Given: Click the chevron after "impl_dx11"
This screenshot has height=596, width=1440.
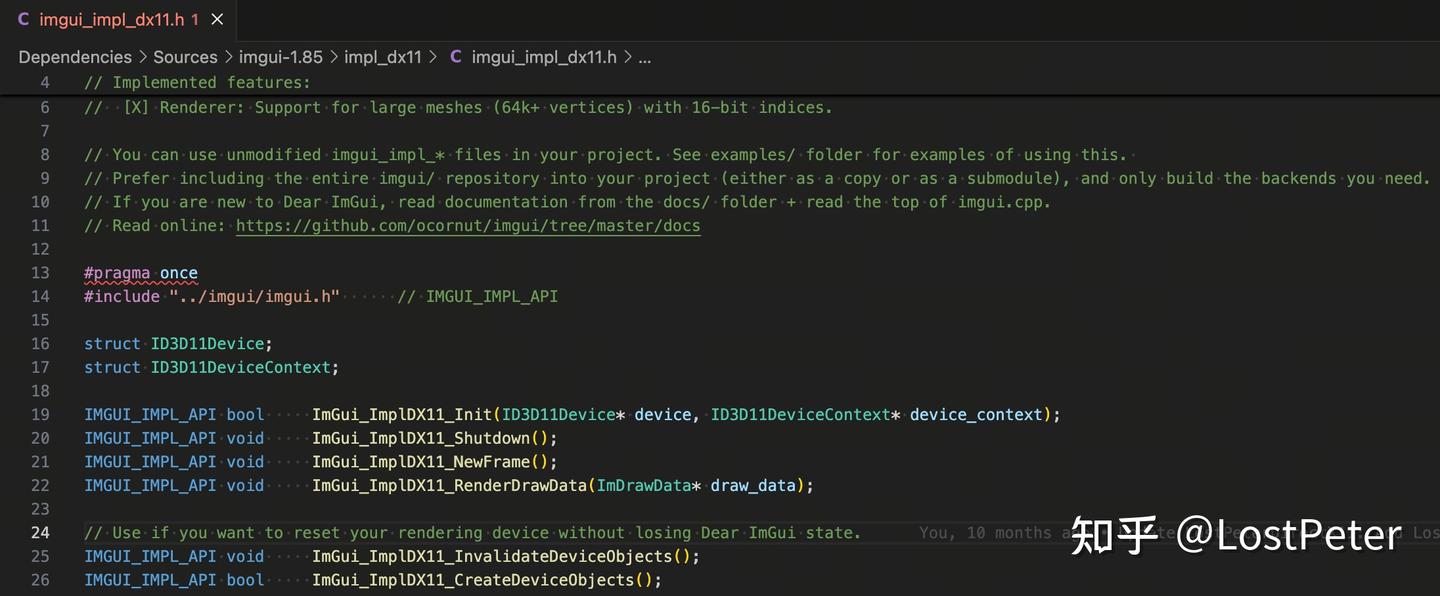Looking at the screenshot, I should tap(432, 57).
